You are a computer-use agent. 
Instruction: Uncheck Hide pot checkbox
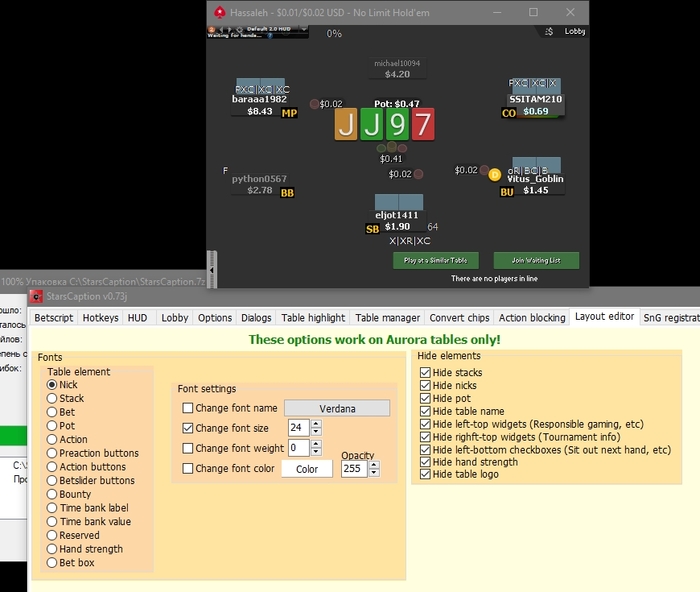click(425, 398)
